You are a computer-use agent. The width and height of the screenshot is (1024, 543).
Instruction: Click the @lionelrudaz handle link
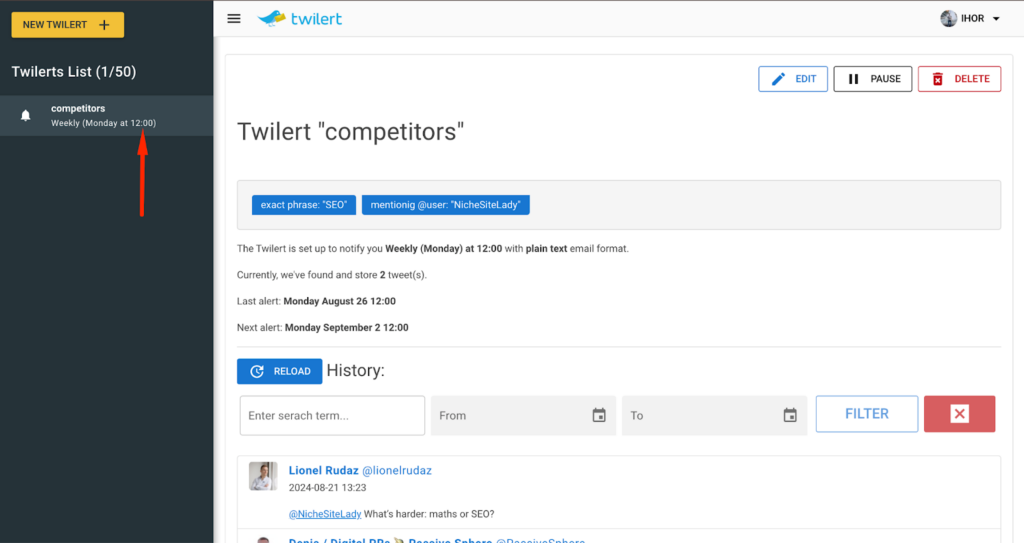pos(397,470)
